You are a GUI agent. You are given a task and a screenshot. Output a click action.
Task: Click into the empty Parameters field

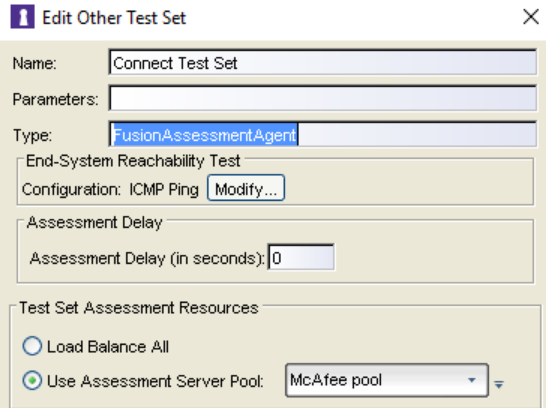(322, 99)
